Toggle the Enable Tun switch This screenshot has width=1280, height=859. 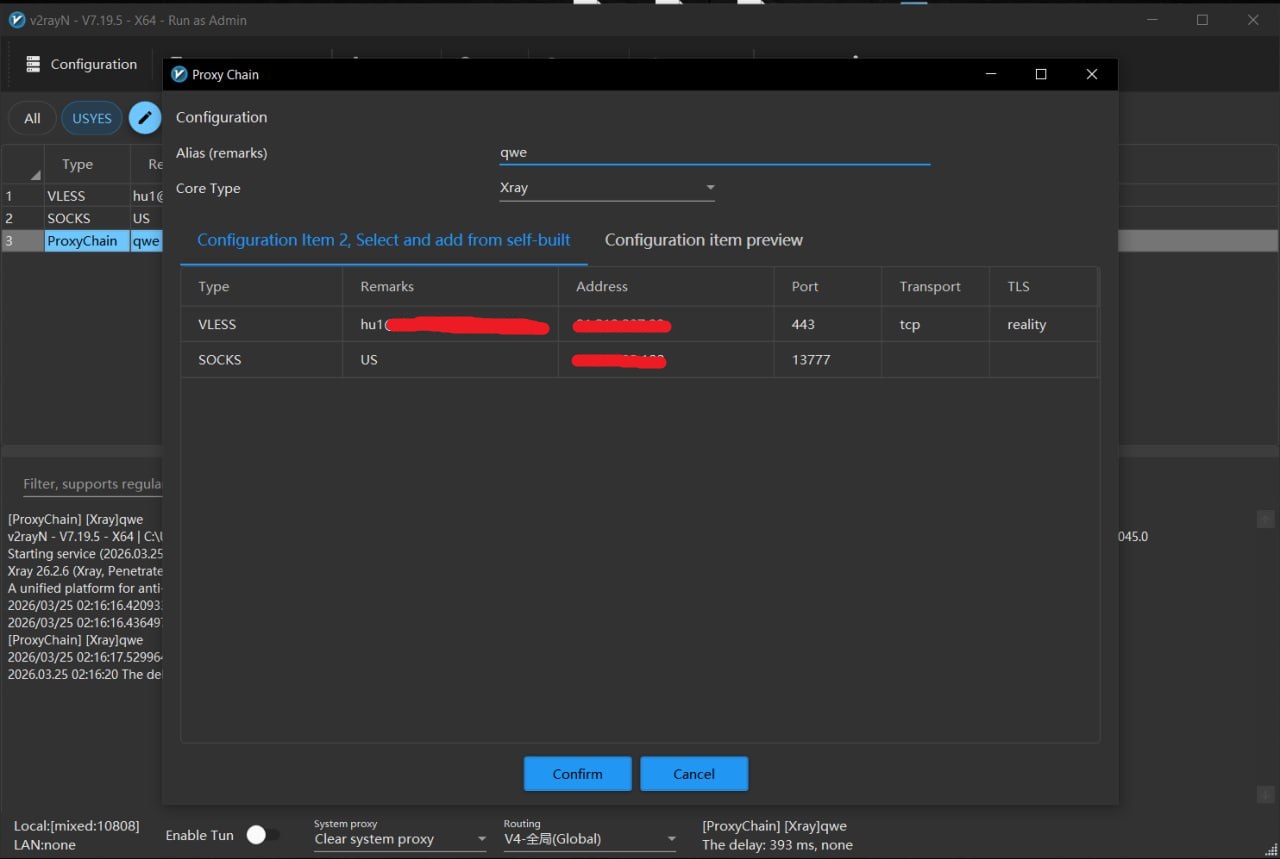click(x=263, y=835)
